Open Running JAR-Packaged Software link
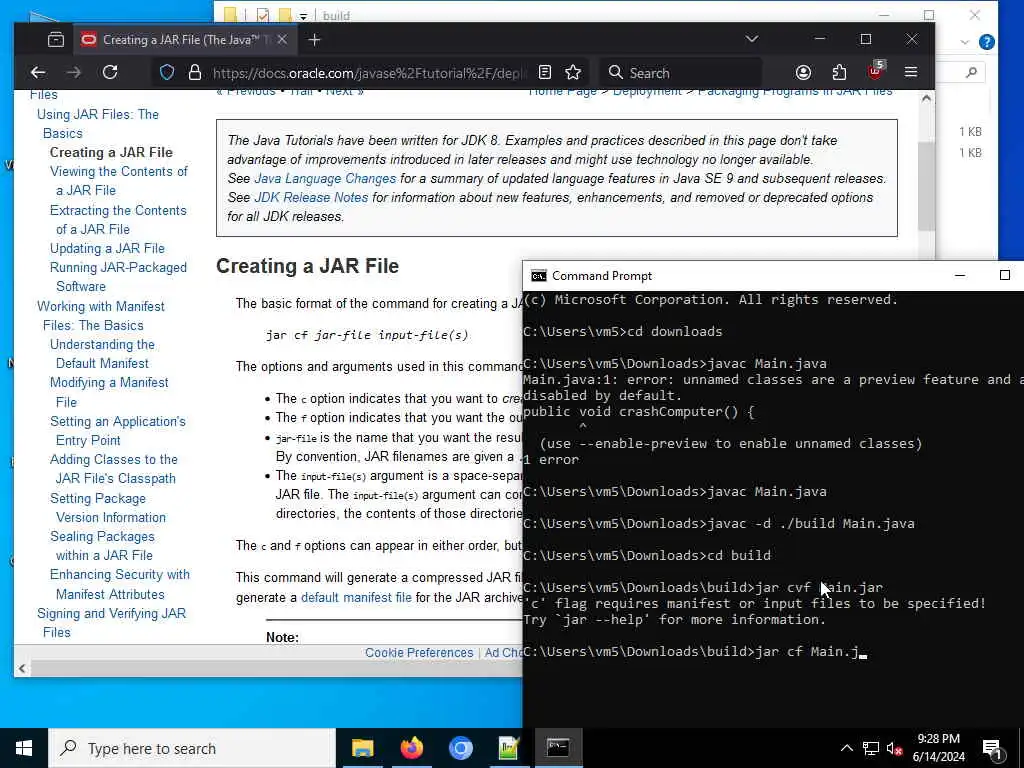1024x768 pixels. tap(118, 277)
